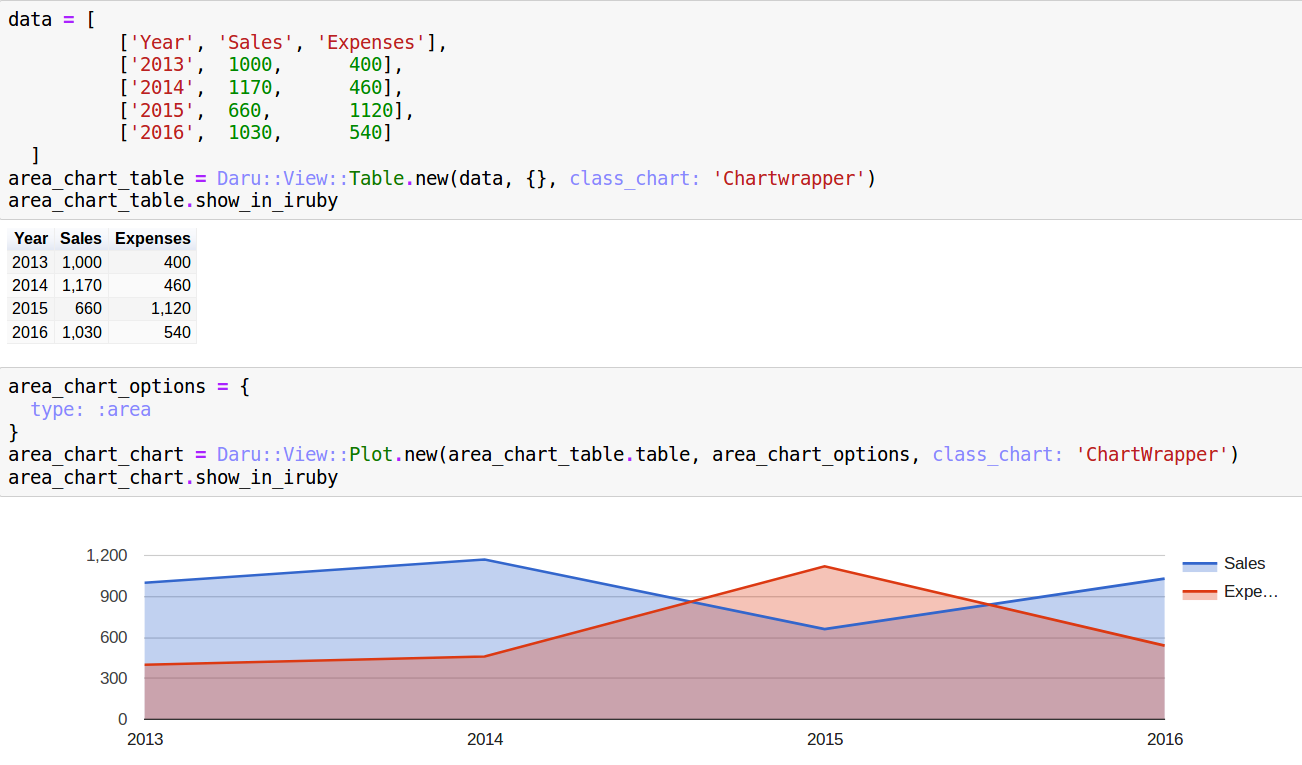Select the table cell showing year 2014
The height and width of the screenshot is (765, 1302).
tap(31, 285)
